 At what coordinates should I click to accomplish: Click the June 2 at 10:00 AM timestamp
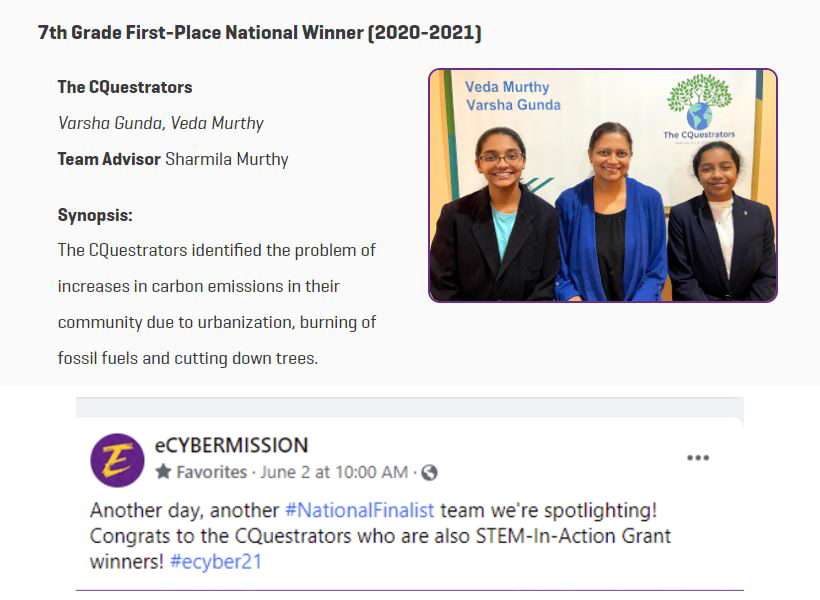(334, 472)
